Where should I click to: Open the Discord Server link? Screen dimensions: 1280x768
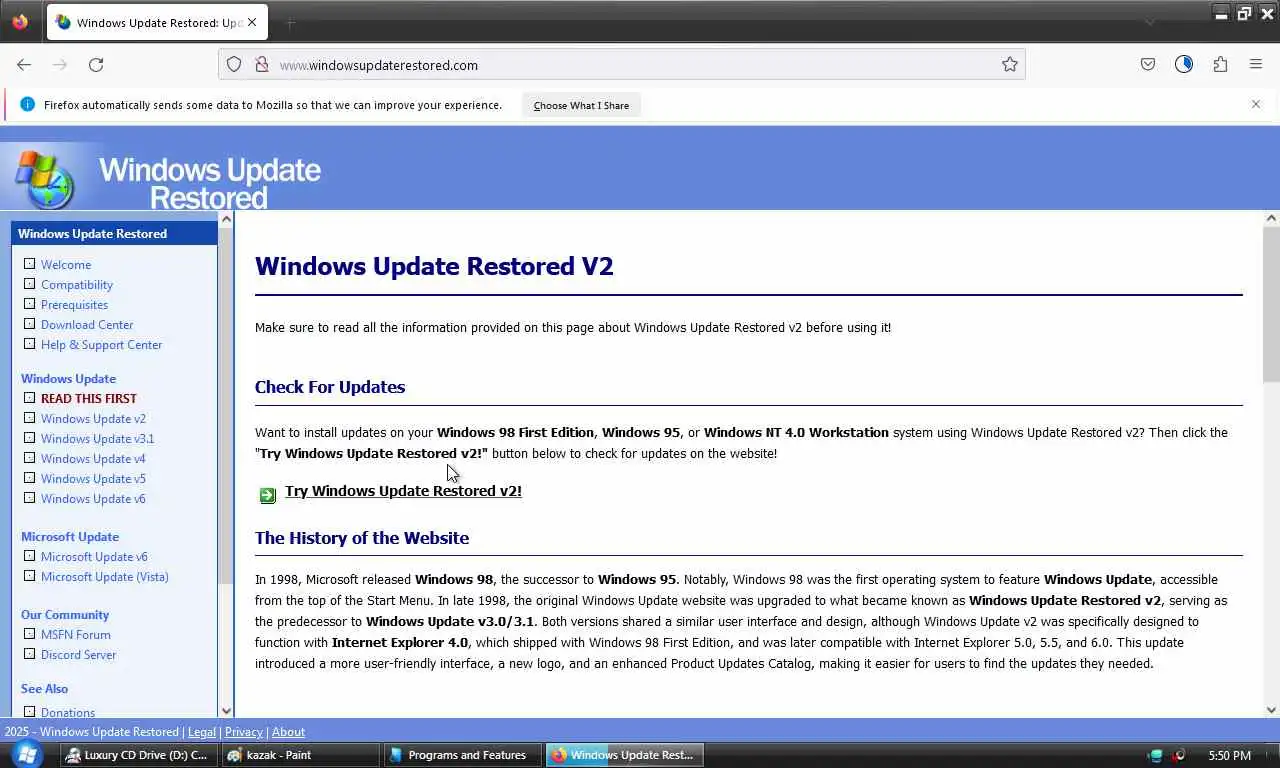pos(78,655)
